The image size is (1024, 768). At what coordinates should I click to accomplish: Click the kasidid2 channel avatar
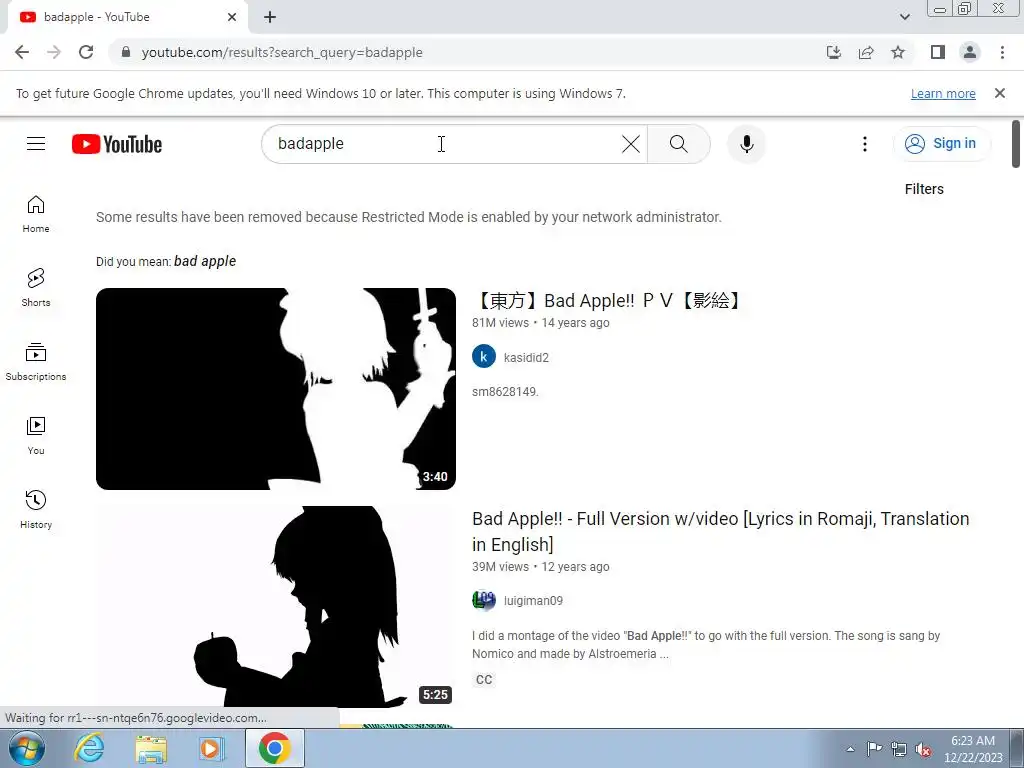484,357
